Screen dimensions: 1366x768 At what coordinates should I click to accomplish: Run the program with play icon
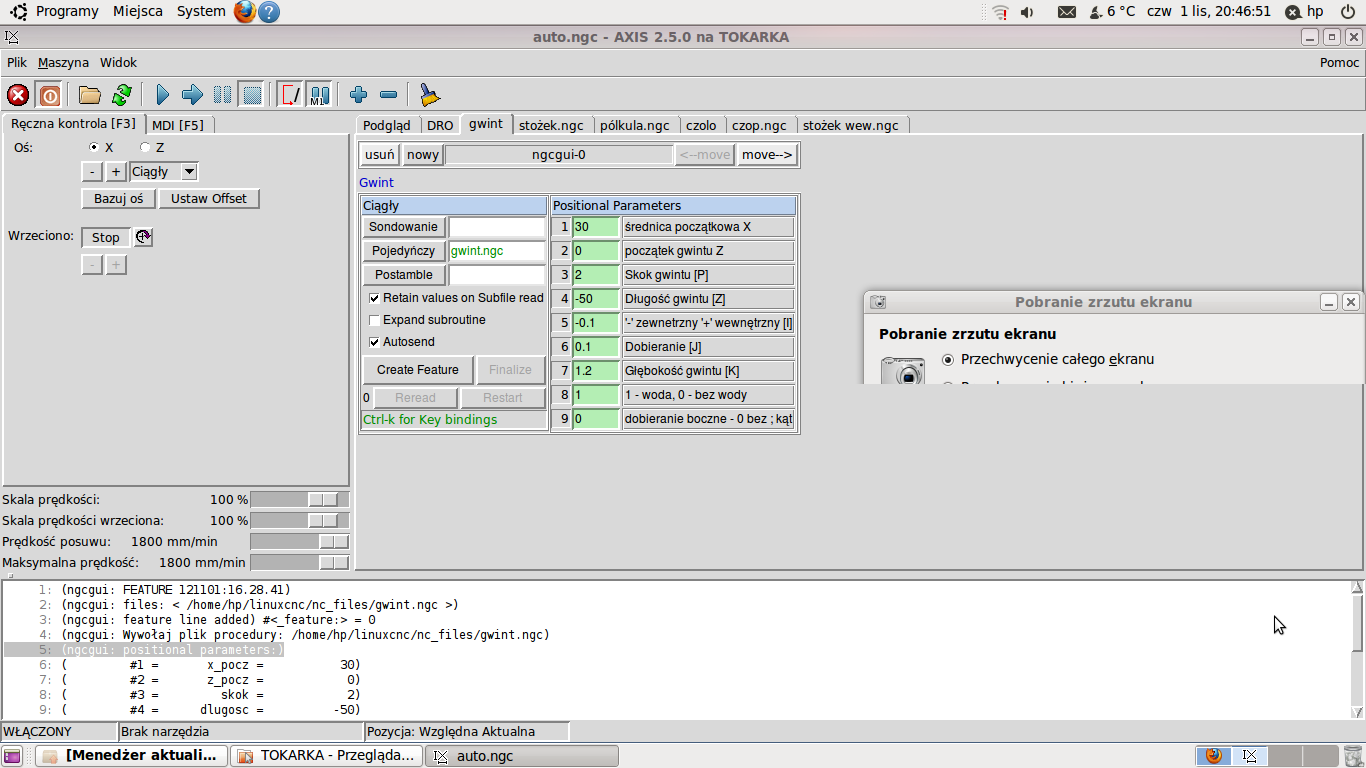[x=163, y=95]
